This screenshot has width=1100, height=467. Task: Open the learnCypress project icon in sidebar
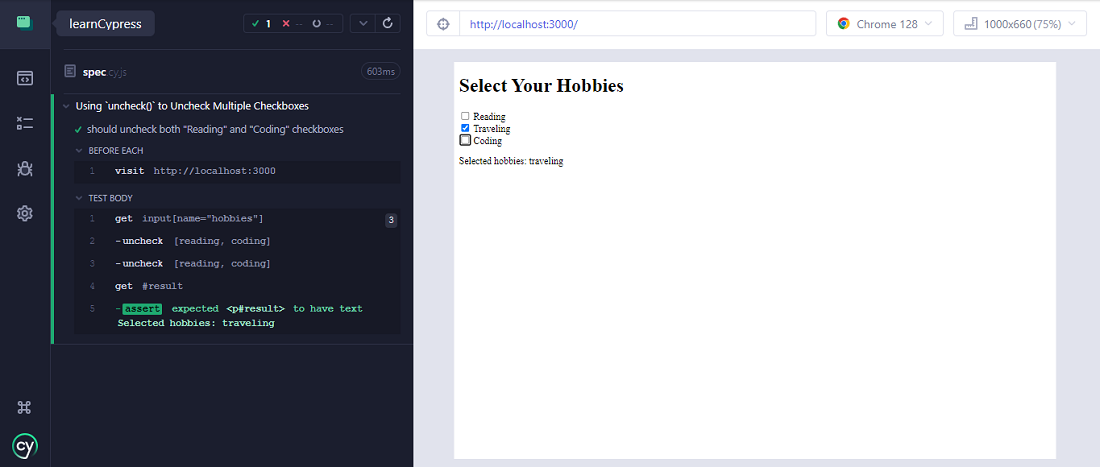pyautogui.click(x=25, y=22)
